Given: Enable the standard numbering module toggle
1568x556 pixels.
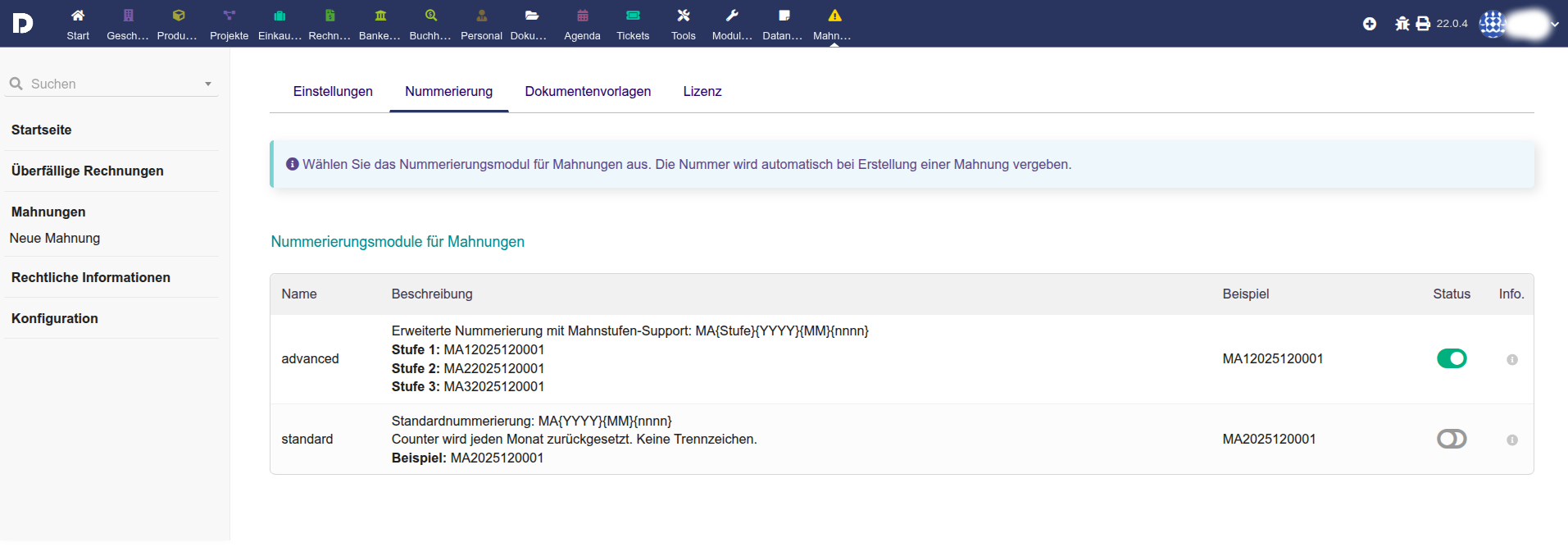Looking at the screenshot, I should coord(1452,440).
